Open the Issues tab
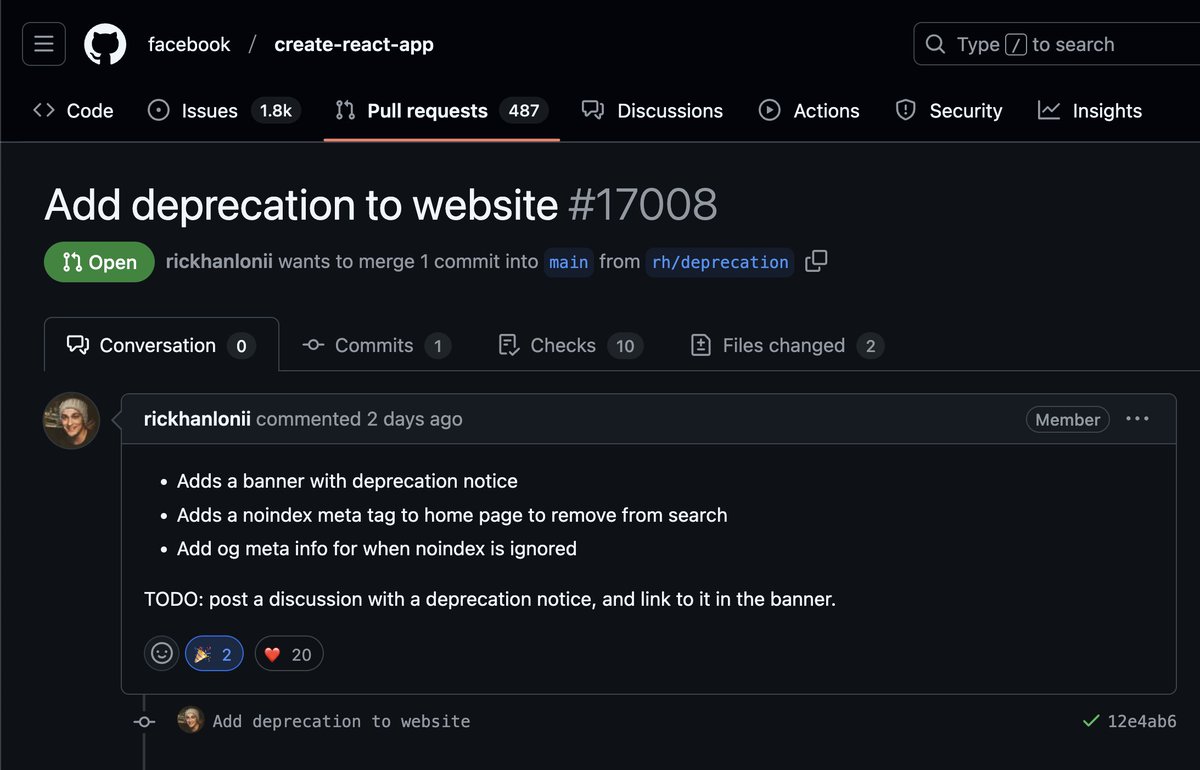The image size is (1200, 770). [x=222, y=111]
